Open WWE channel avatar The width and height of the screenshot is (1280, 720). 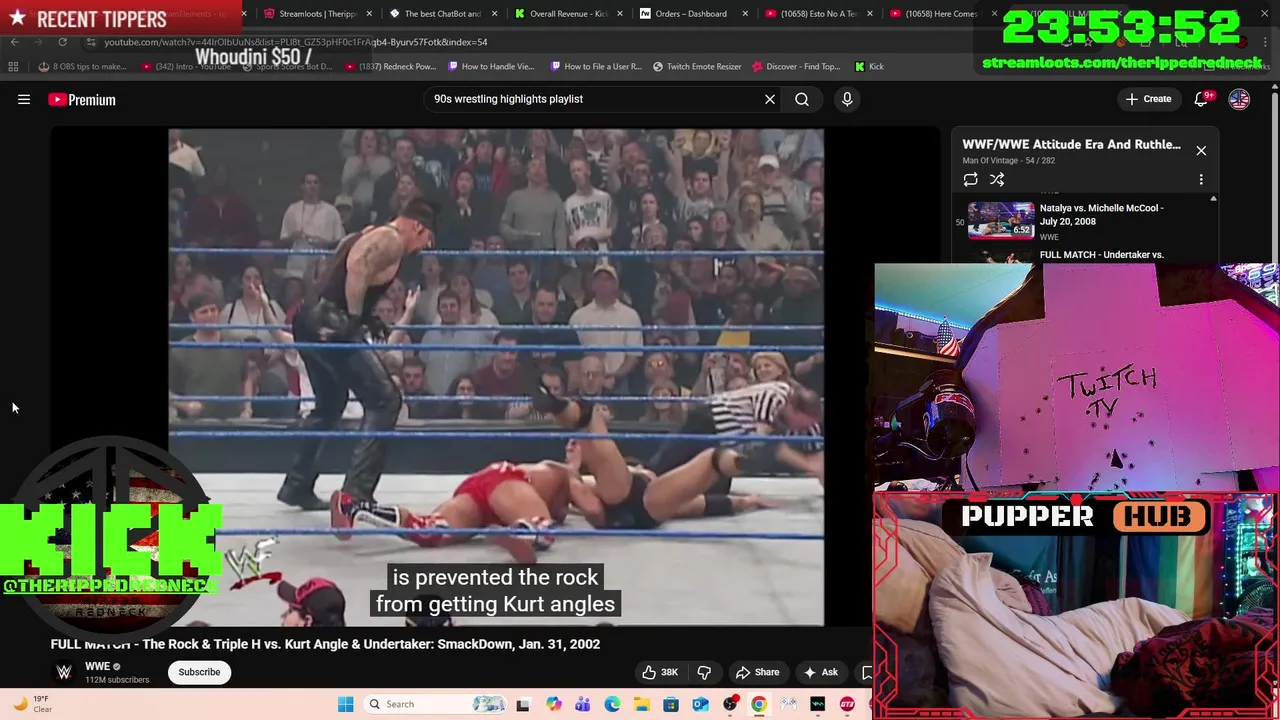(64, 672)
